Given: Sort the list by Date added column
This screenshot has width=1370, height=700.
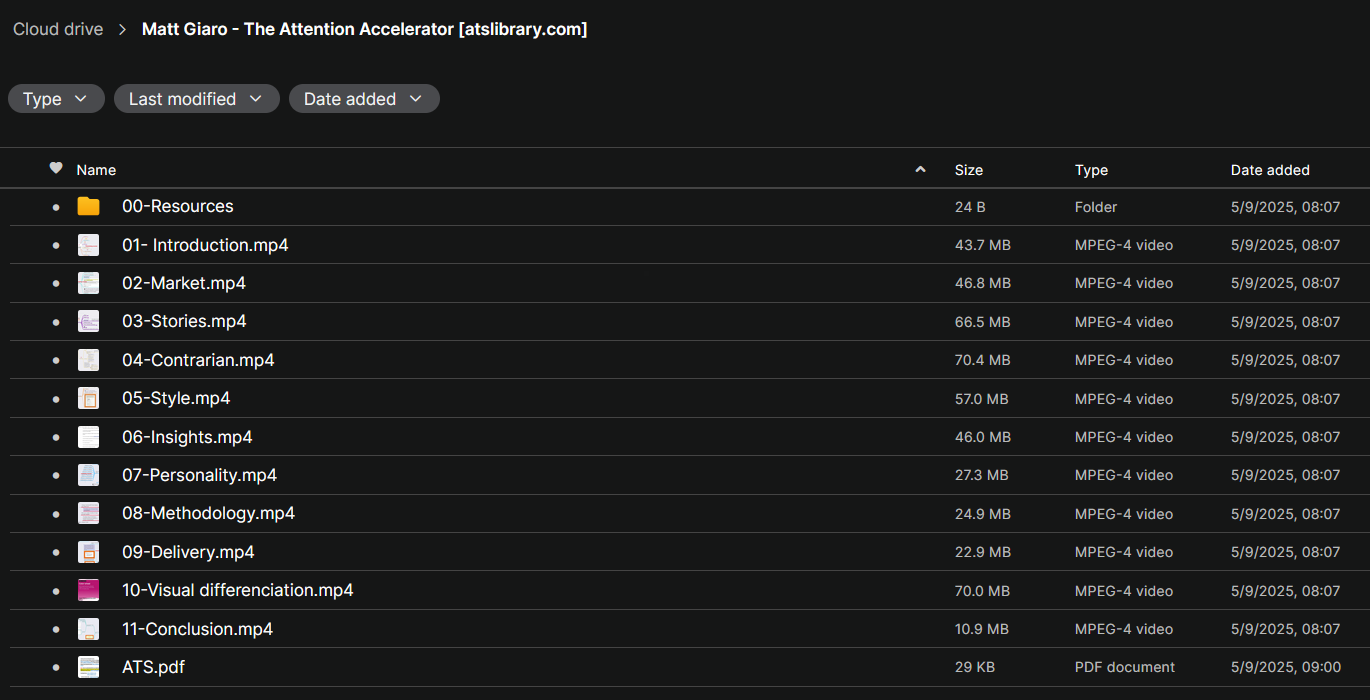Looking at the screenshot, I should (1269, 170).
